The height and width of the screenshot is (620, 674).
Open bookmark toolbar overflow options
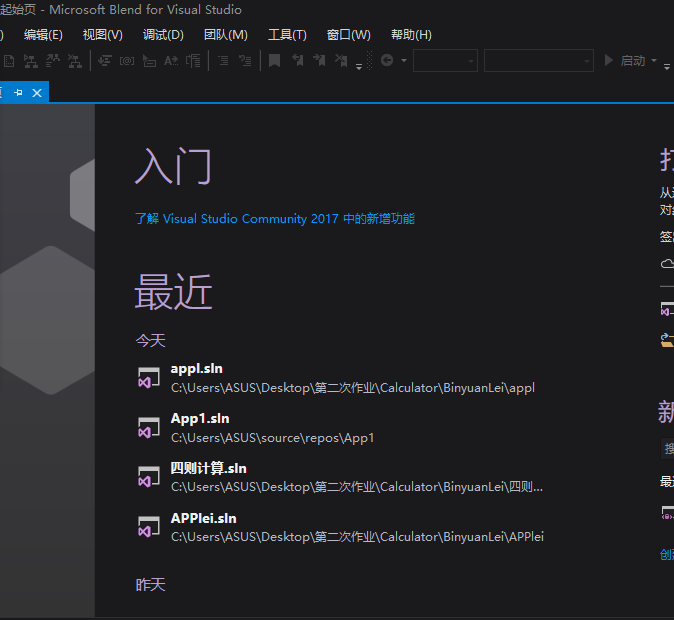pos(359,66)
